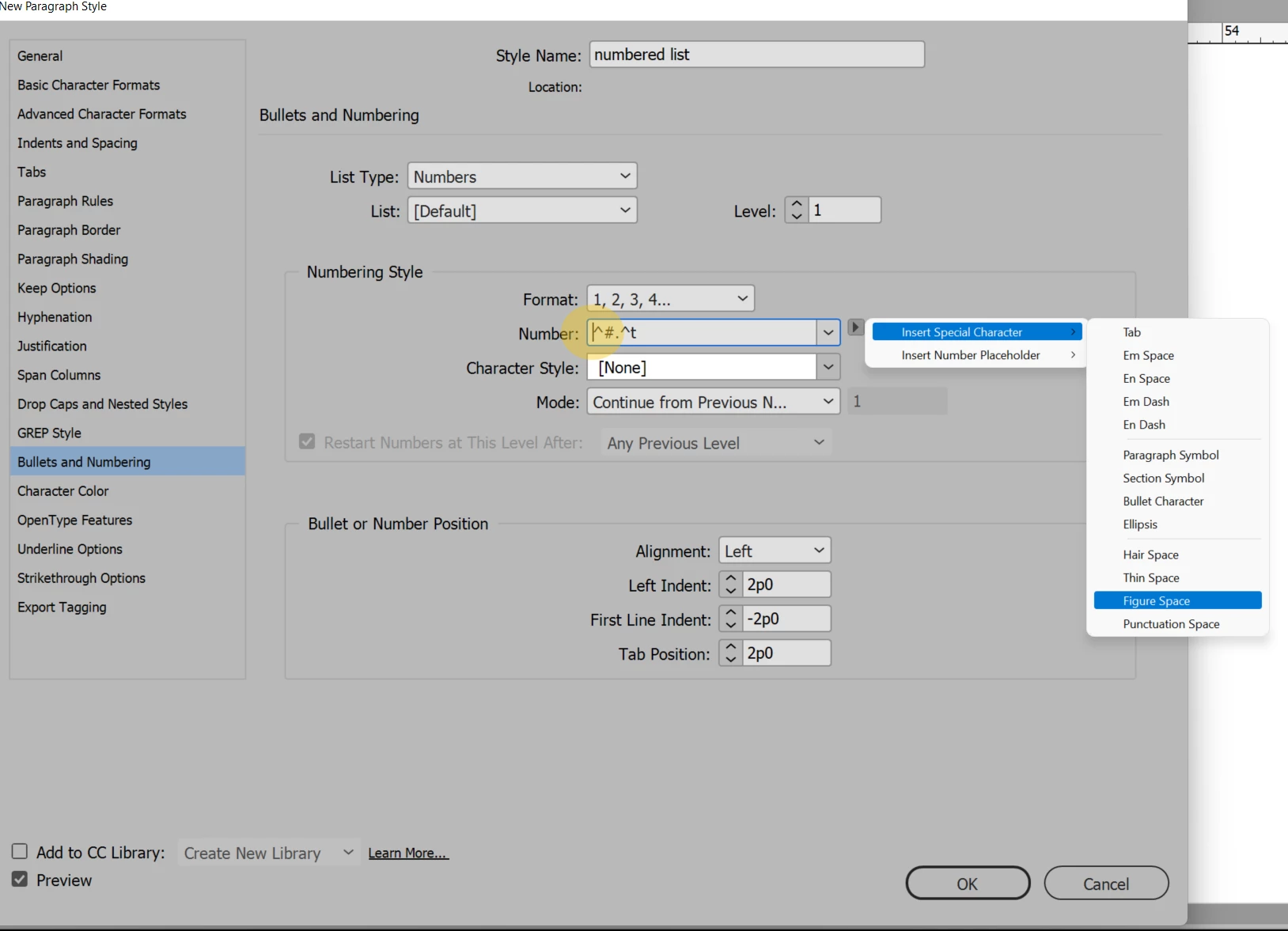Select Insert Special Character menu item

[x=977, y=332]
